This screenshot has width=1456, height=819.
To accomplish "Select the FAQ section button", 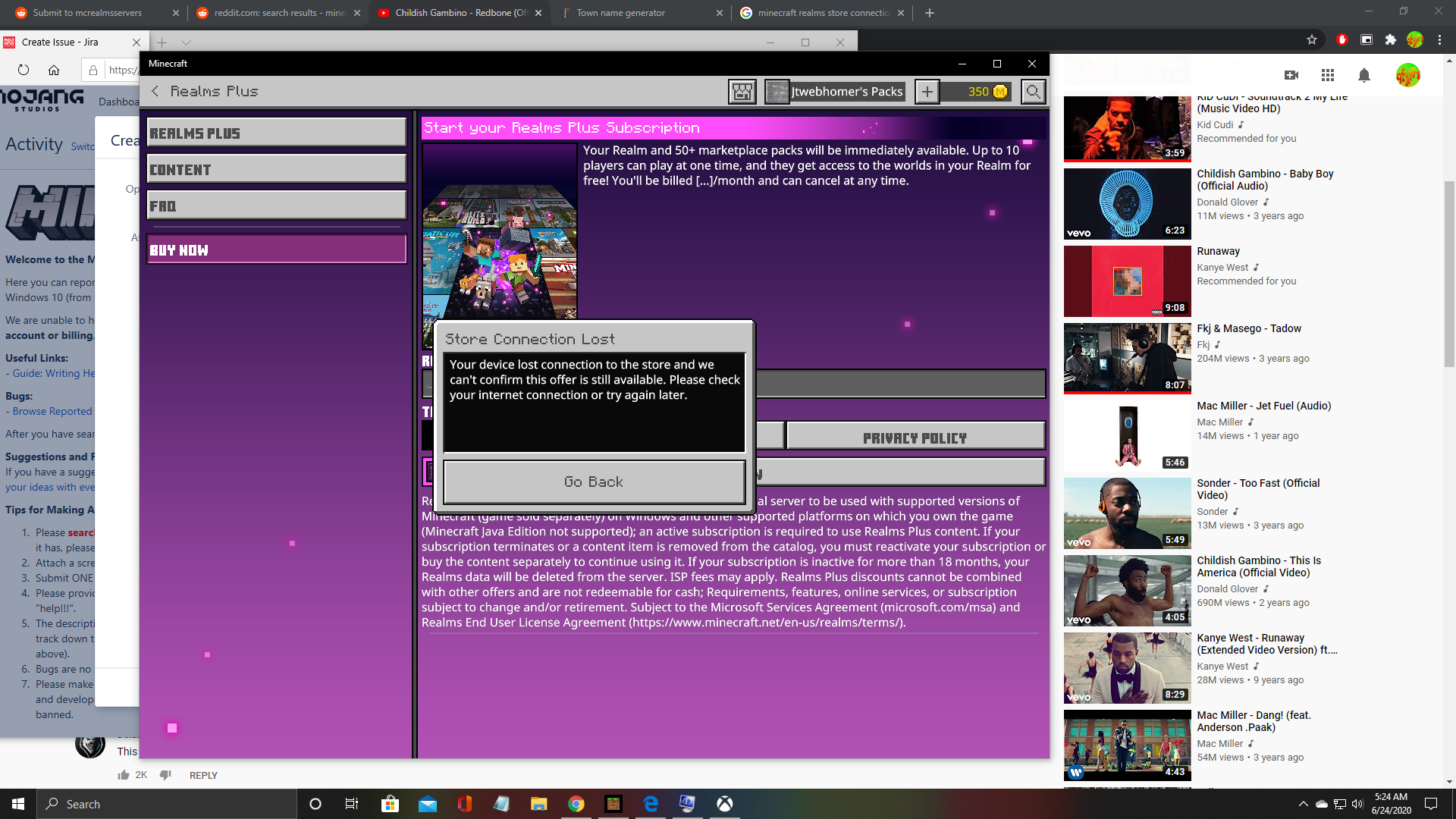I will click(x=277, y=206).
